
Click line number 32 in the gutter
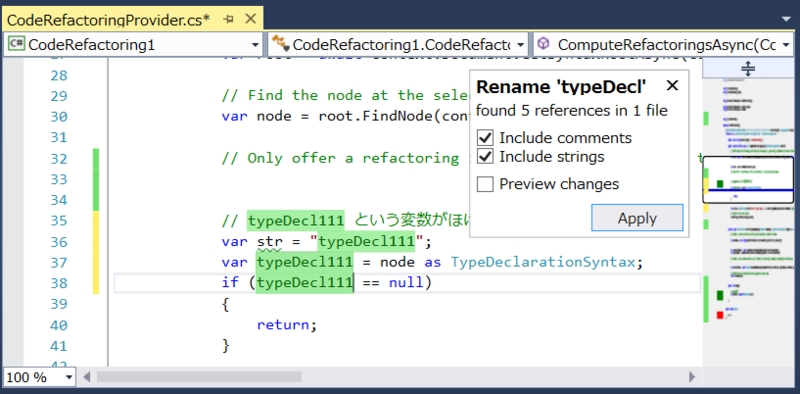(x=59, y=159)
